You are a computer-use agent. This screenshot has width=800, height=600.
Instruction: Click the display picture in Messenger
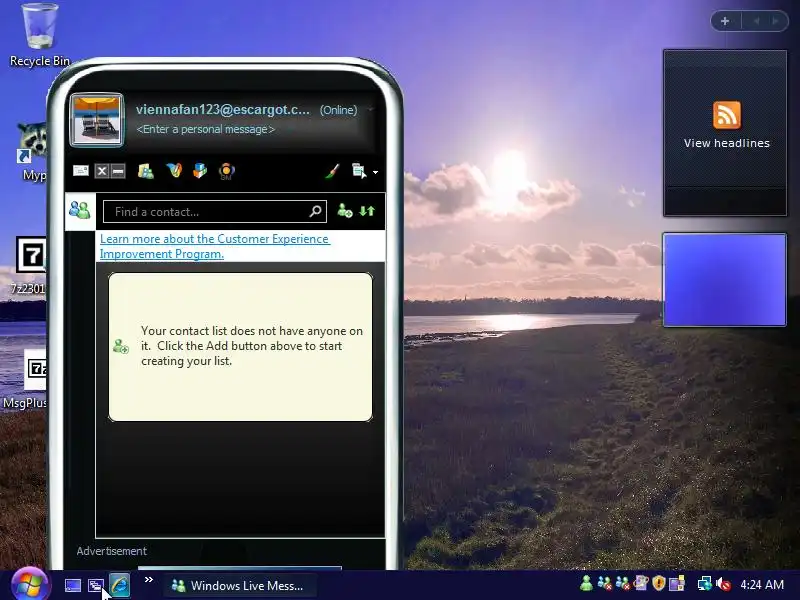click(x=97, y=119)
